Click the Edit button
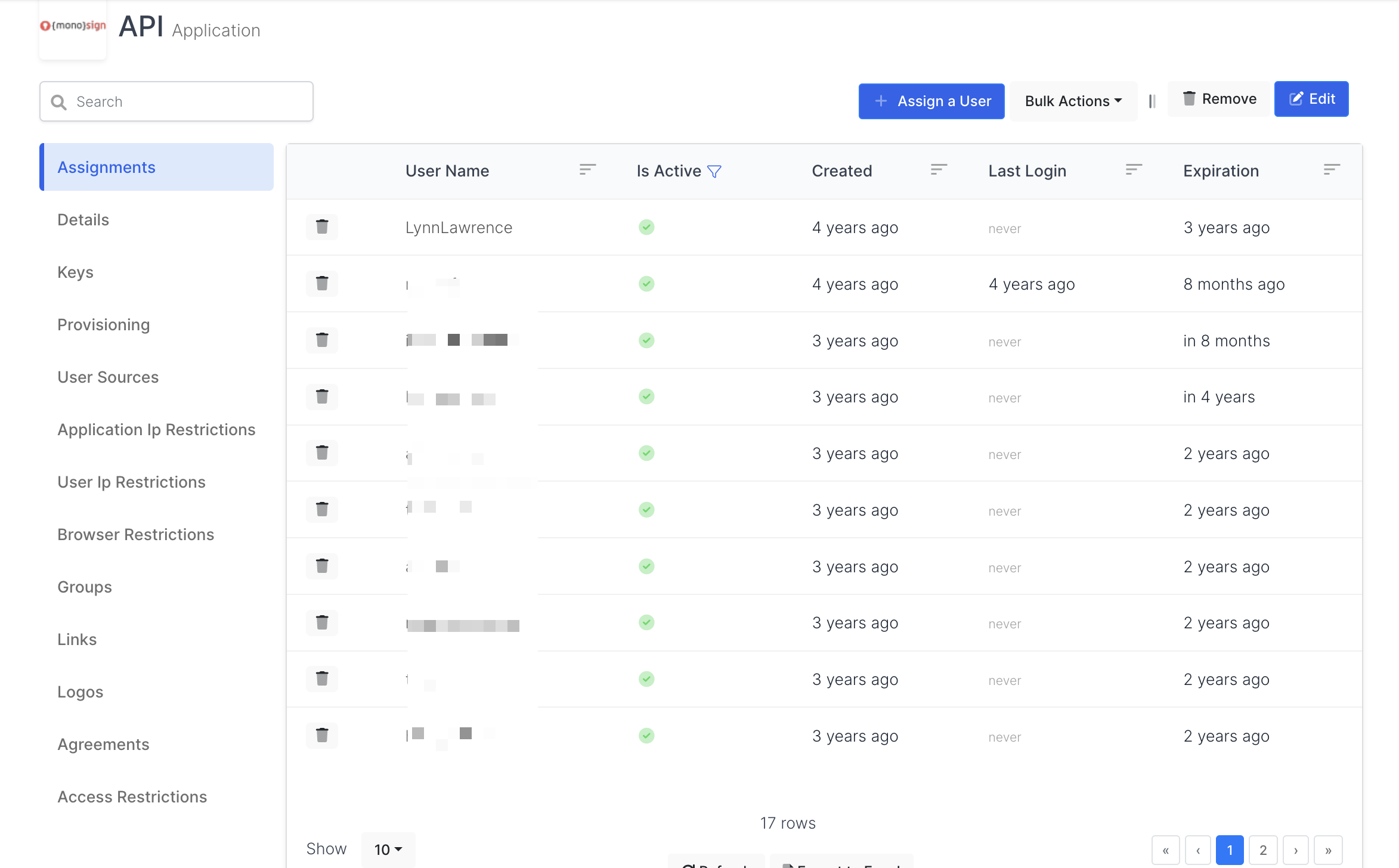The image size is (1399, 868). (1311, 99)
